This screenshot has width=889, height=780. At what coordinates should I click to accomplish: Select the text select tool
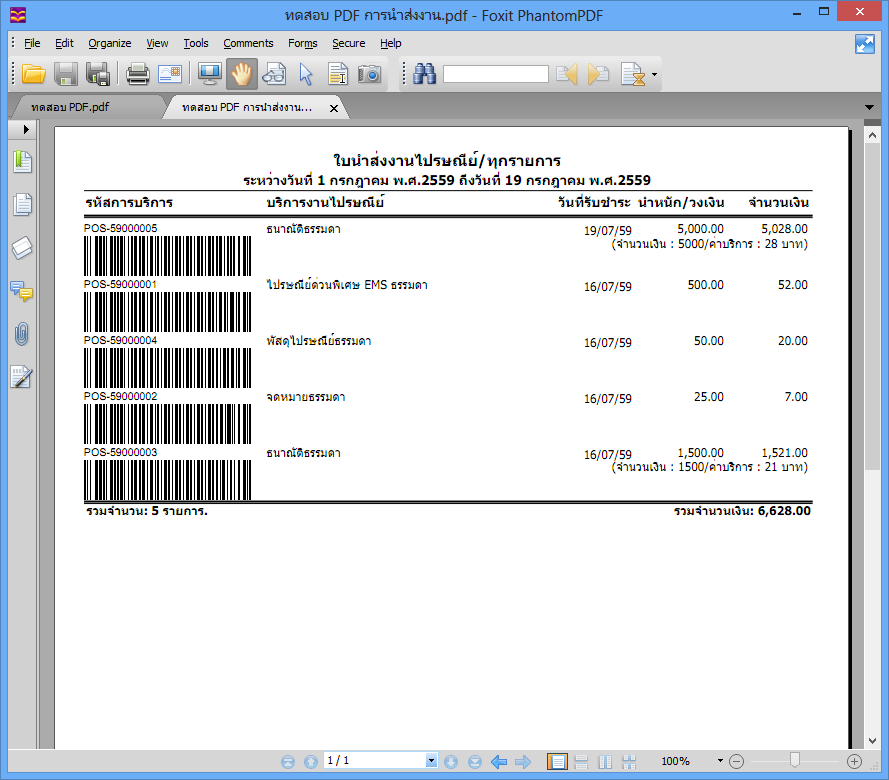tap(338, 74)
